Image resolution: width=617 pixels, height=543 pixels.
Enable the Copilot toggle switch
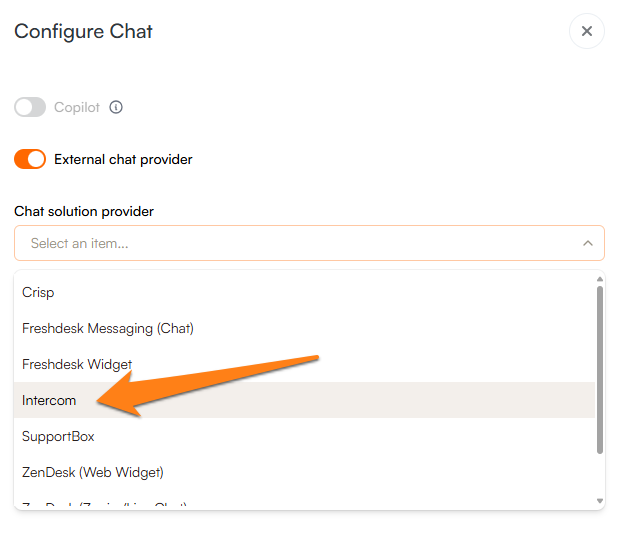pos(30,107)
